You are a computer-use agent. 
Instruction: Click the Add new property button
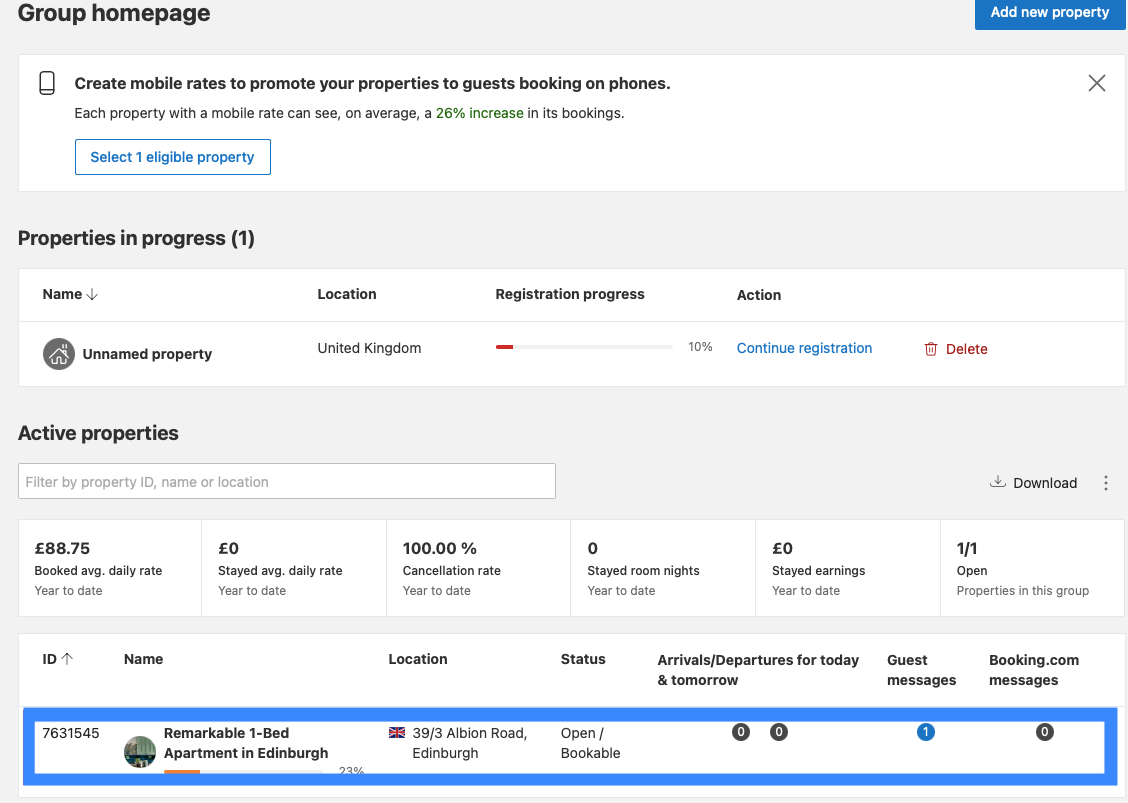point(1049,13)
